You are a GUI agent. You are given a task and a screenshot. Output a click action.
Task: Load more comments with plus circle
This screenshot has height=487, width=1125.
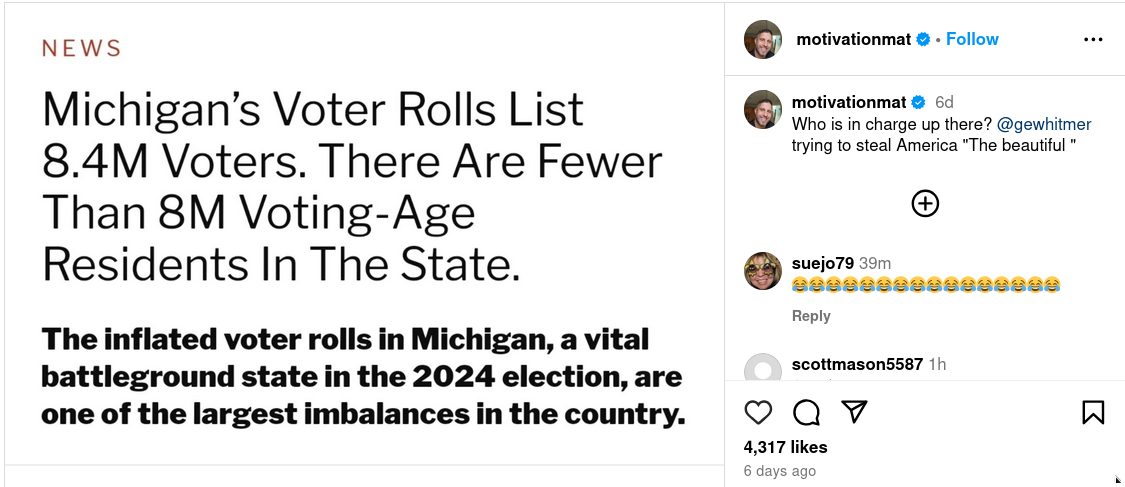tap(925, 203)
